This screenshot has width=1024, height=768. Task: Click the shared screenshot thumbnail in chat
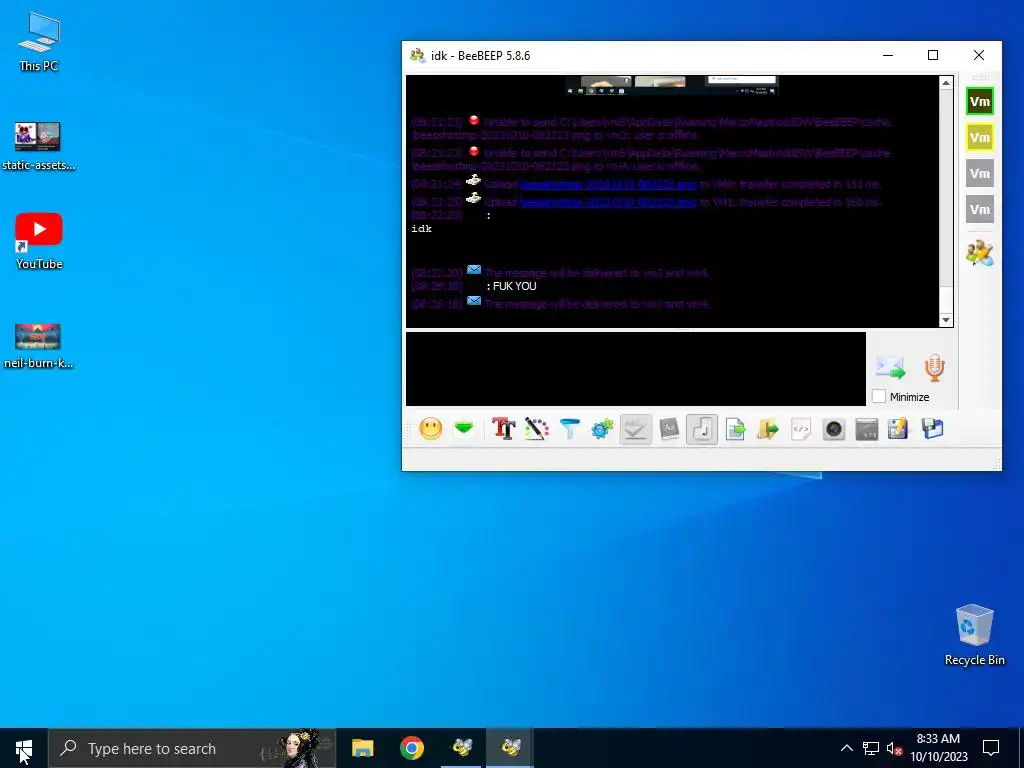(673, 86)
